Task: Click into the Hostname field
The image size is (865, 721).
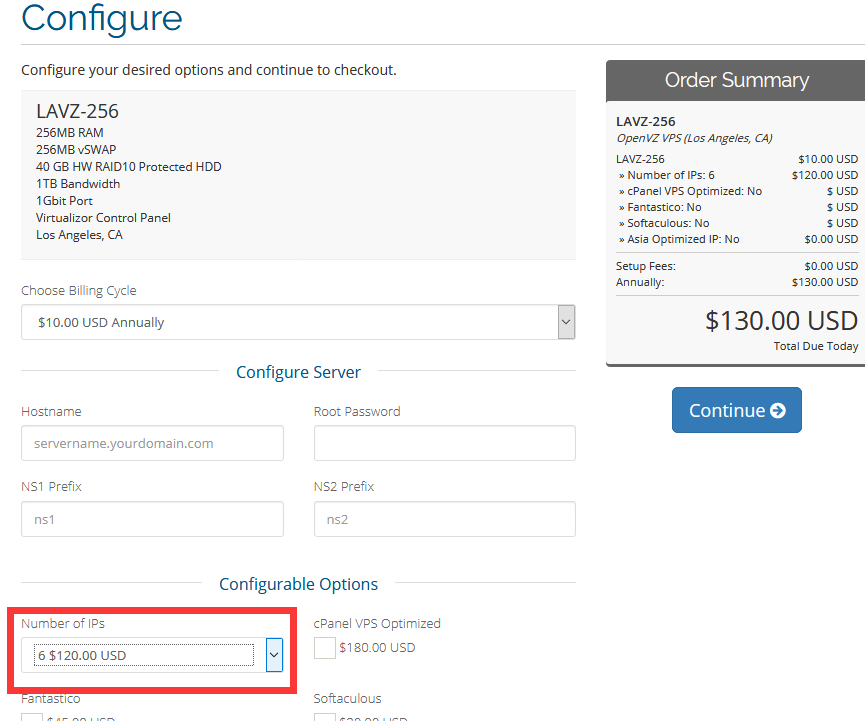Action: [152, 443]
